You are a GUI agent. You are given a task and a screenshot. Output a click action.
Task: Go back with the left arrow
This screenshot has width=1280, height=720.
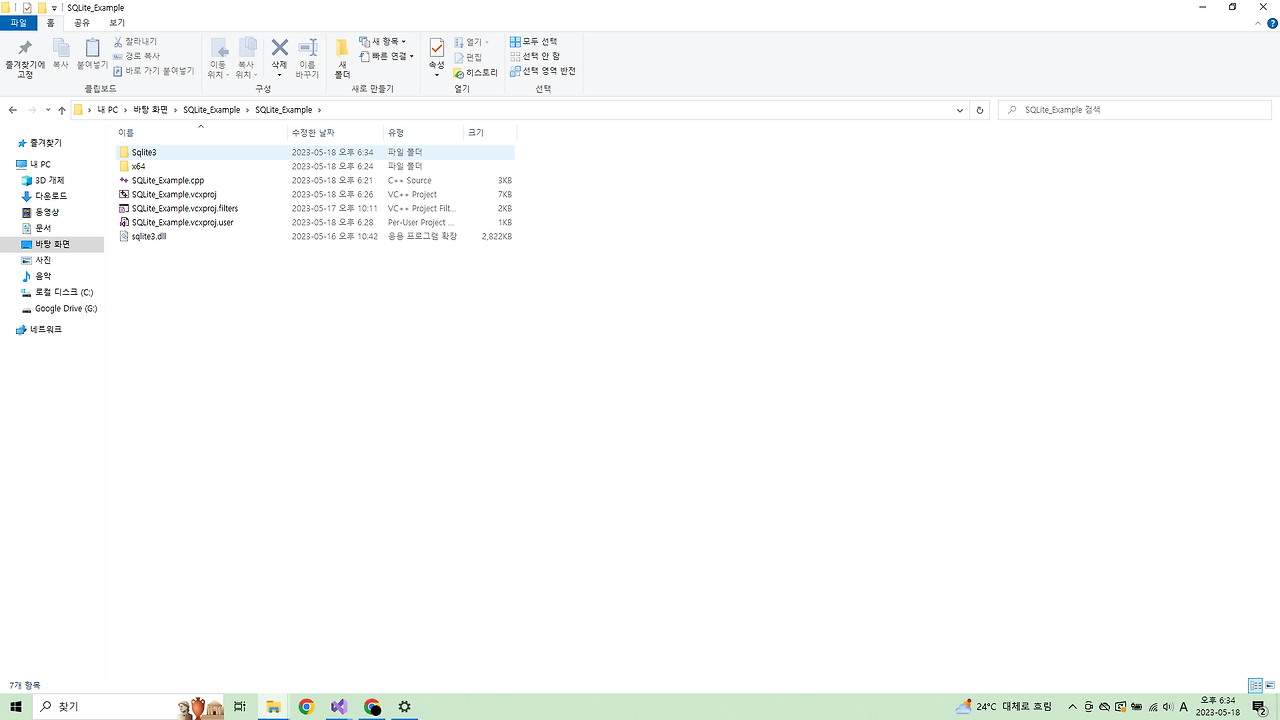pos(13,110)
